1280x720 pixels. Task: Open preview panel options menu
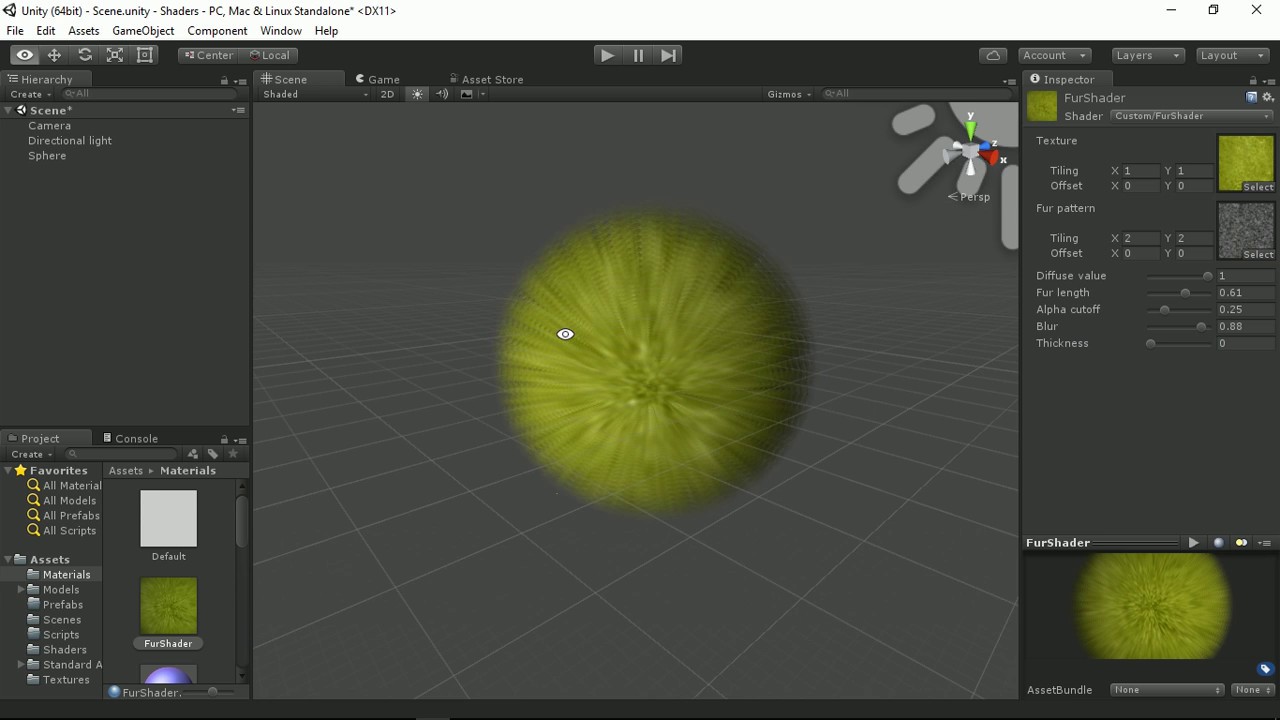pos(1264,543)
